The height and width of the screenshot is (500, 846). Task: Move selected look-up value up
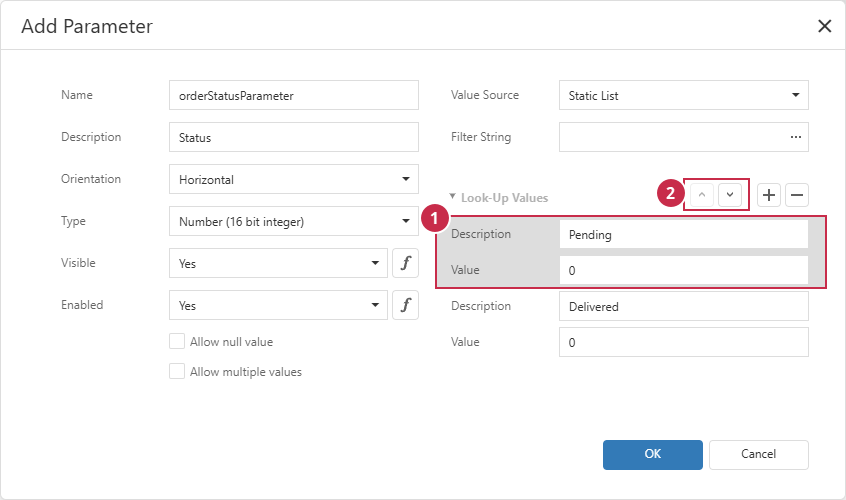pos(701,195)
